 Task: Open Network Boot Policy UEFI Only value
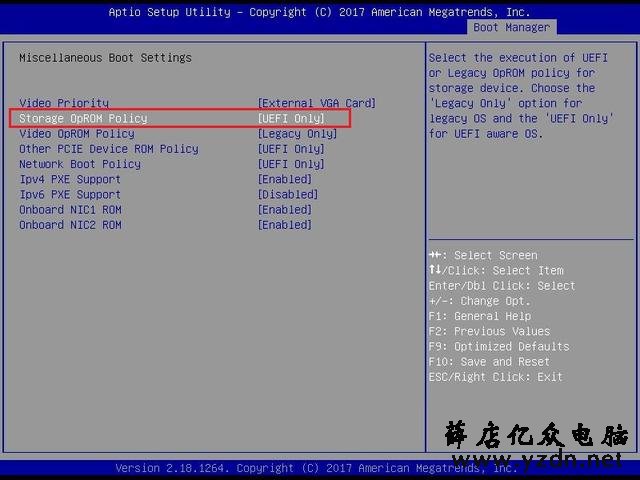(291, 164)
